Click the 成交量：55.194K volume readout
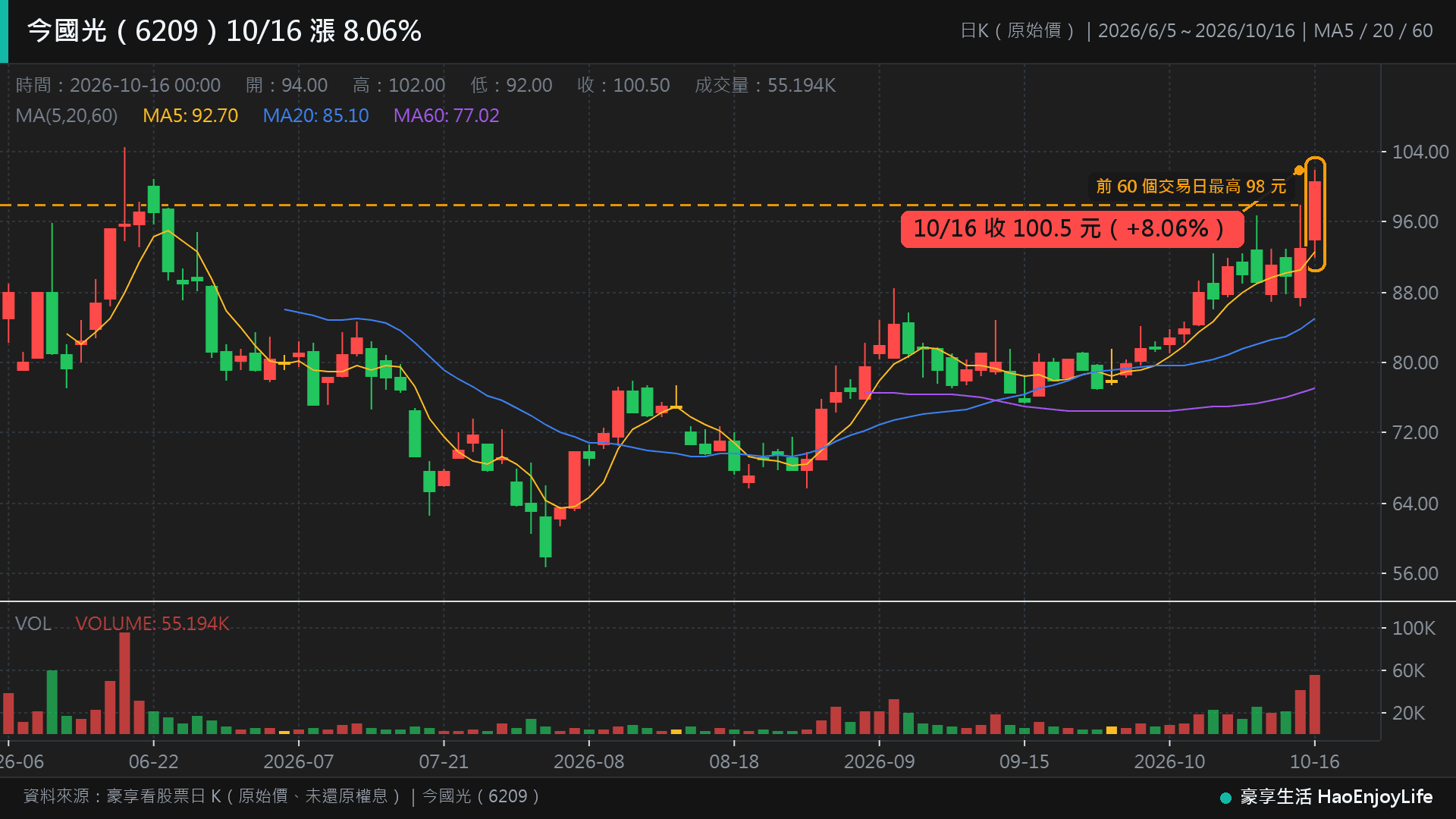The image size is (1456, 819). (x=765, y=85)
